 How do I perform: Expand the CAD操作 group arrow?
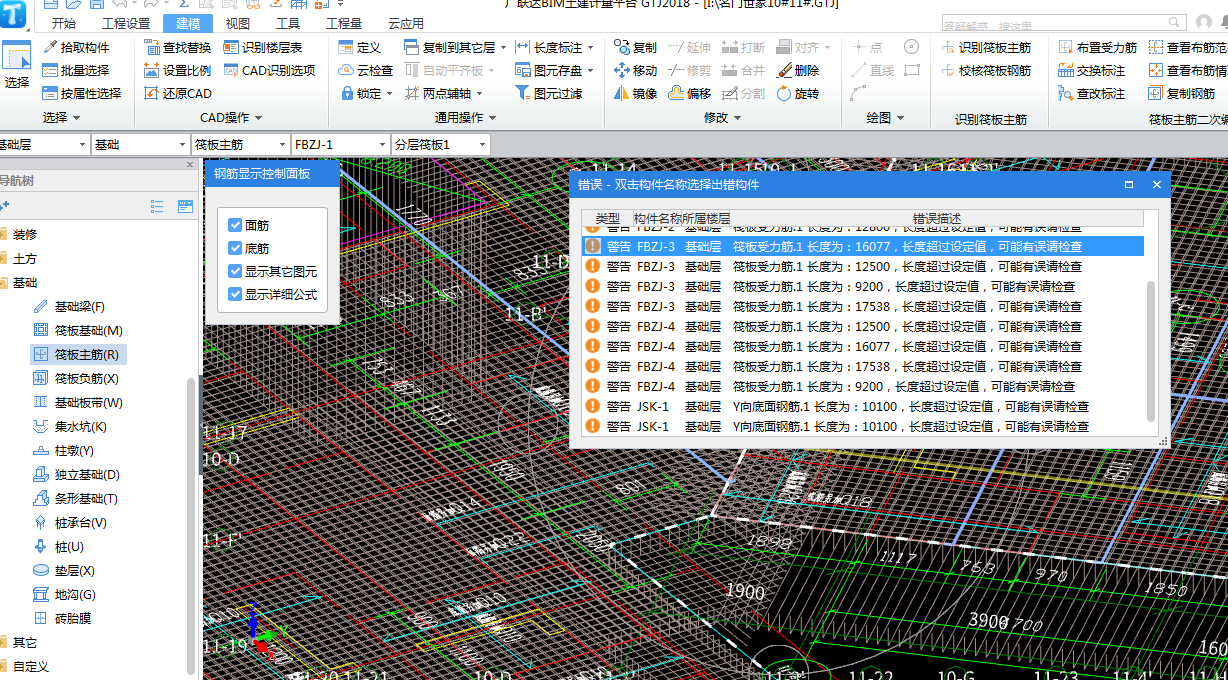coord(256,118)
